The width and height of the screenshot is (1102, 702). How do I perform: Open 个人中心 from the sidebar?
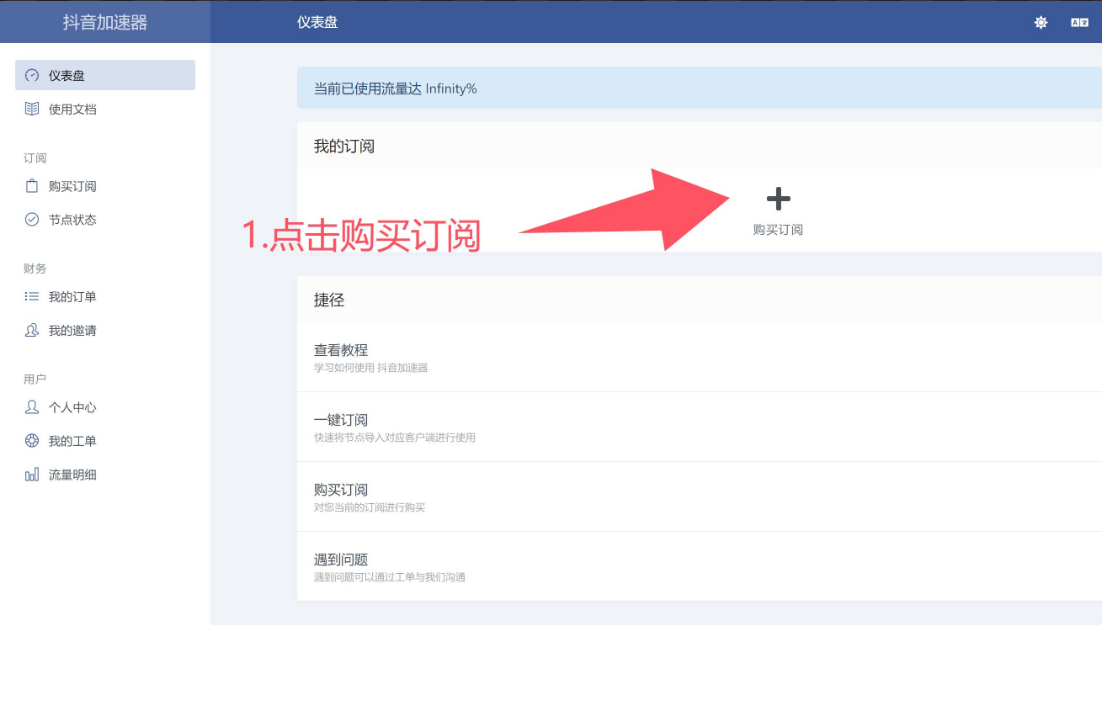click(105, 407)
